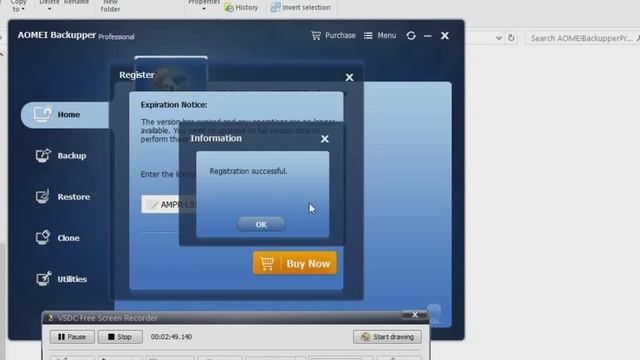Screen dimensions: 640x360
Task: Confirm registration with the OK button
Action: point(261,224)
